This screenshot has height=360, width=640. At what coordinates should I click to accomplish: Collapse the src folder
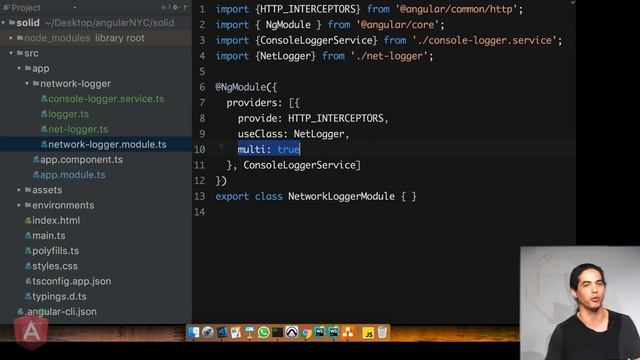pos(11,53)
